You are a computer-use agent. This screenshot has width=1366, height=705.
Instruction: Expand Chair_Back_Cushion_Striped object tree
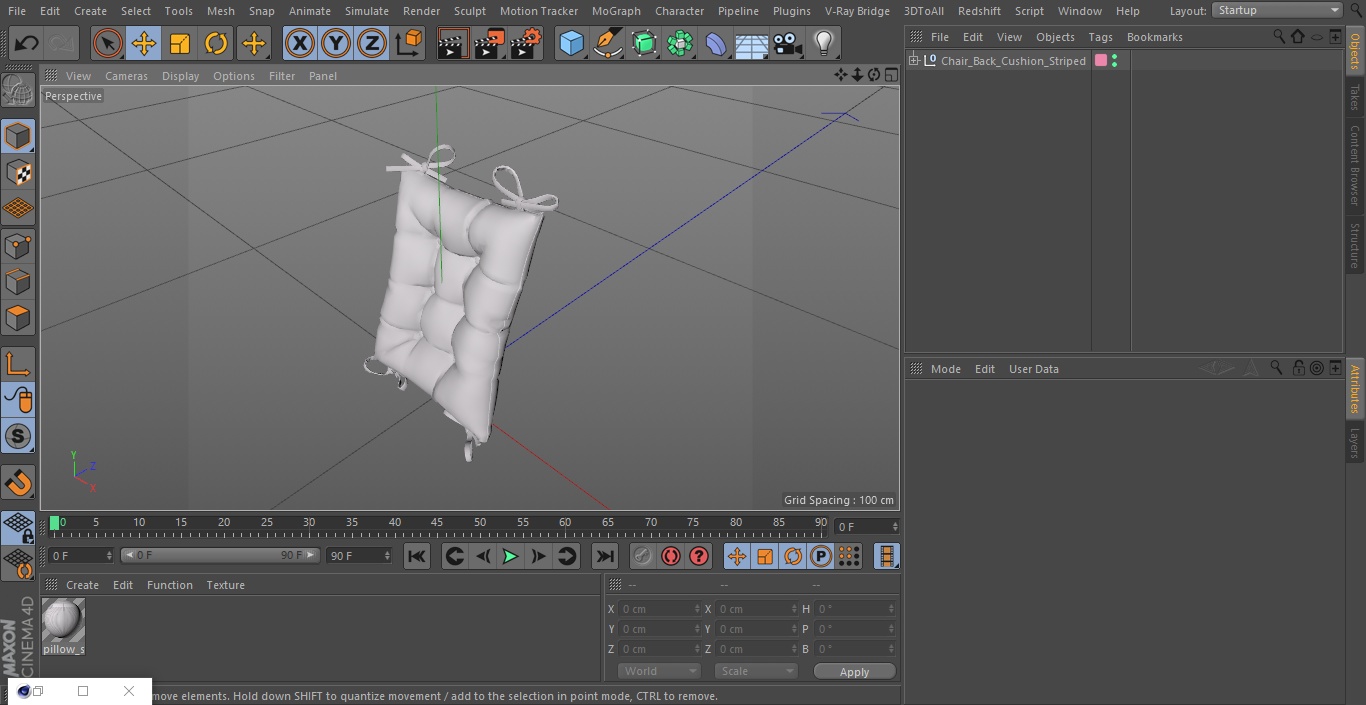913,61
